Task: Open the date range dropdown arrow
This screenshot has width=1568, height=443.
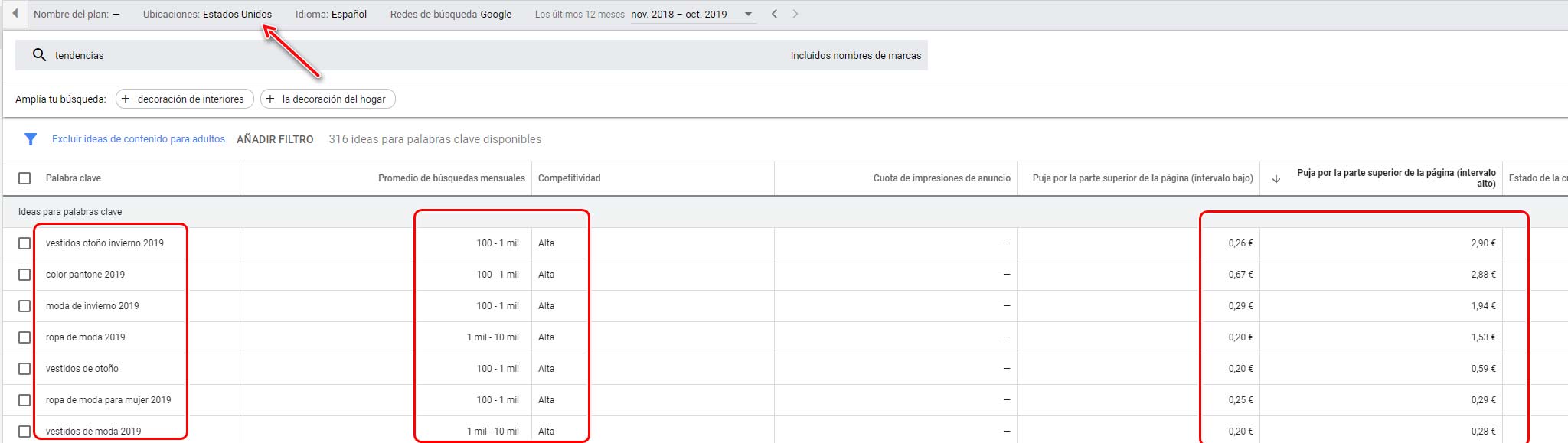Action: point(748,14)
